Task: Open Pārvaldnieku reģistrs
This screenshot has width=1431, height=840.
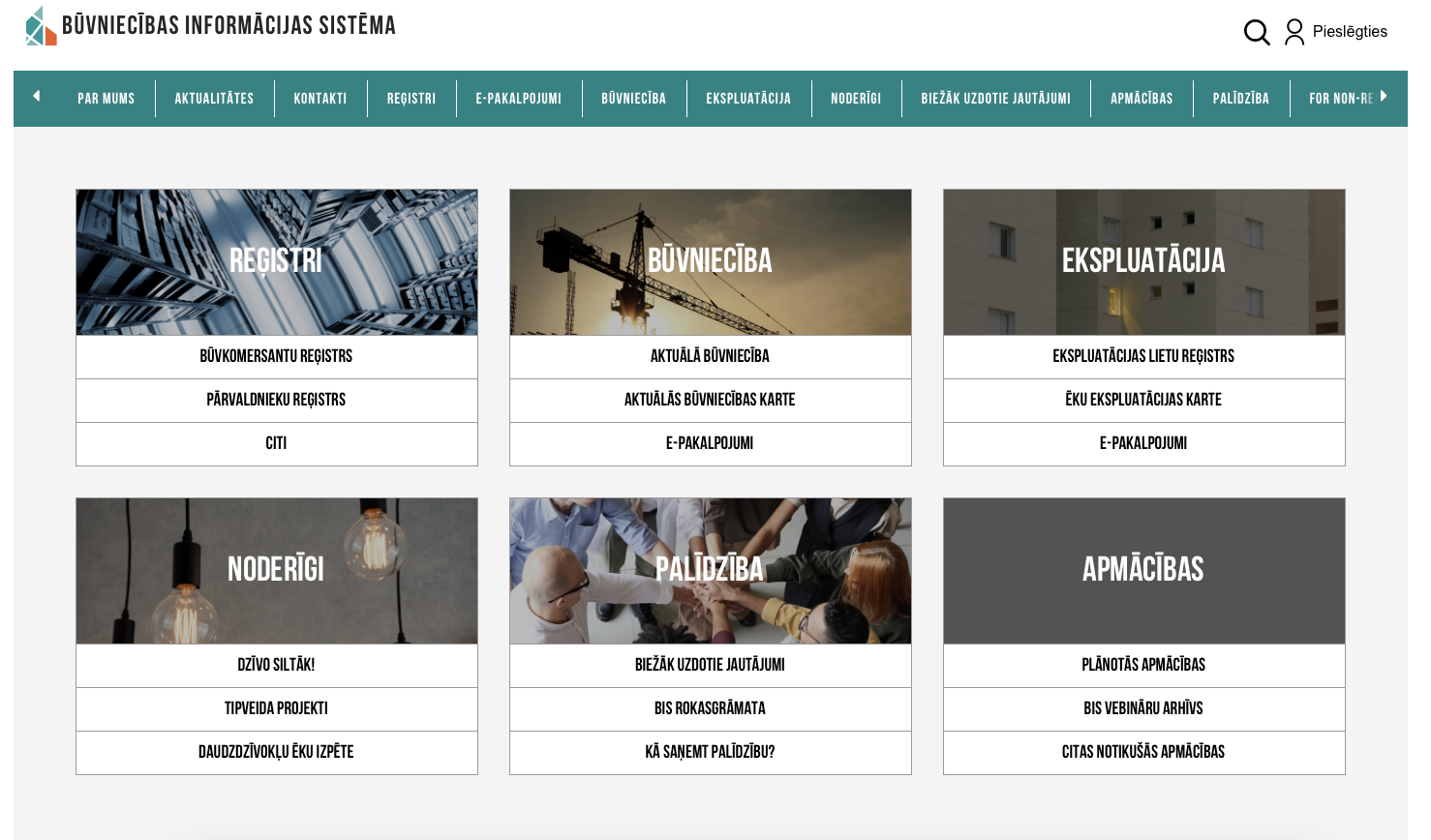Action: [x=277, y=401]
